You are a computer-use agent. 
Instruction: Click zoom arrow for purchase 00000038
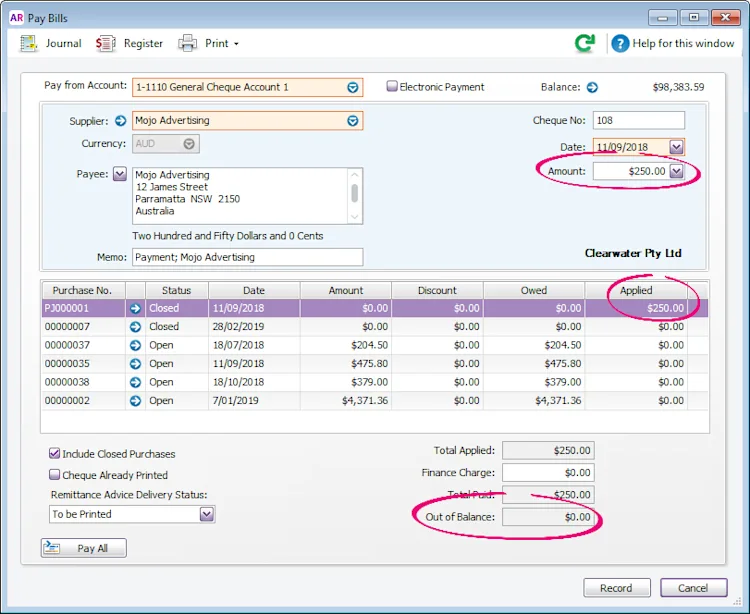(135, 383)
